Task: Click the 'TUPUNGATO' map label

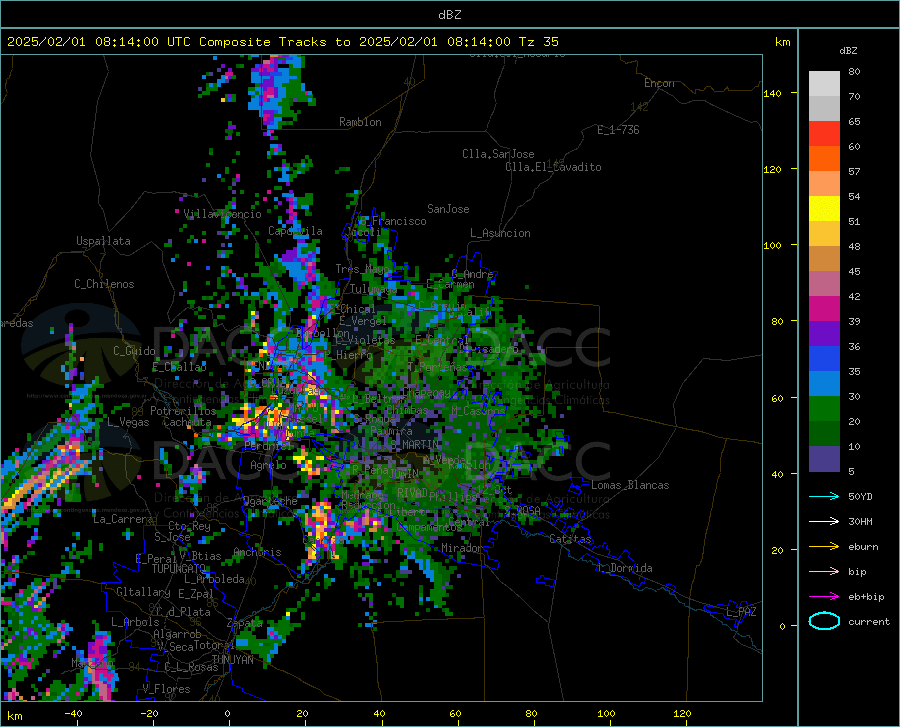Action: (179, 569)
